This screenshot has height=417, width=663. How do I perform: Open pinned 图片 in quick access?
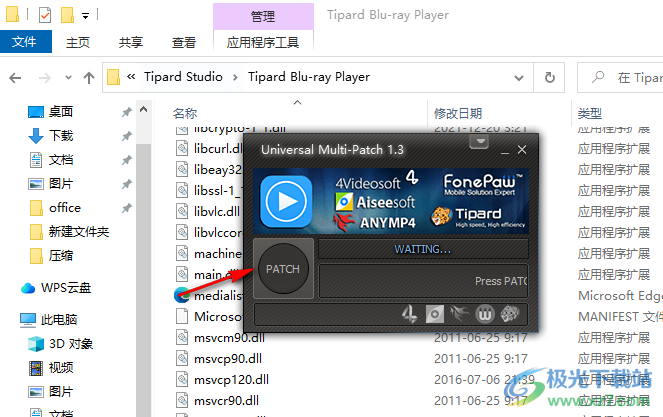click(x=61, y=184)
